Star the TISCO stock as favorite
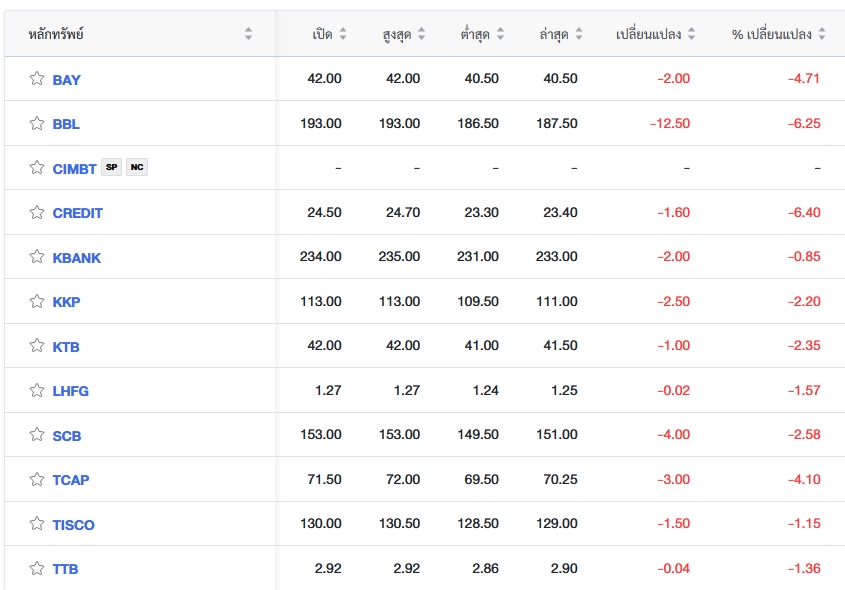845x590 pixels. tap(37, 523)
